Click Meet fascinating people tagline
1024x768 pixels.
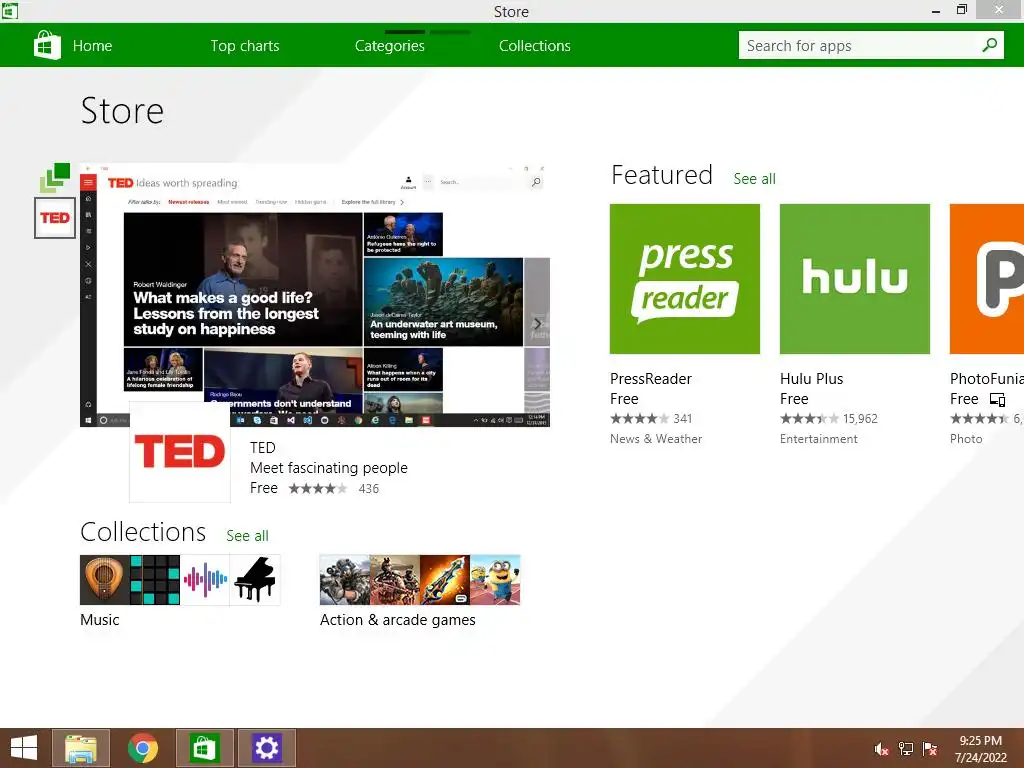(328, 468)
